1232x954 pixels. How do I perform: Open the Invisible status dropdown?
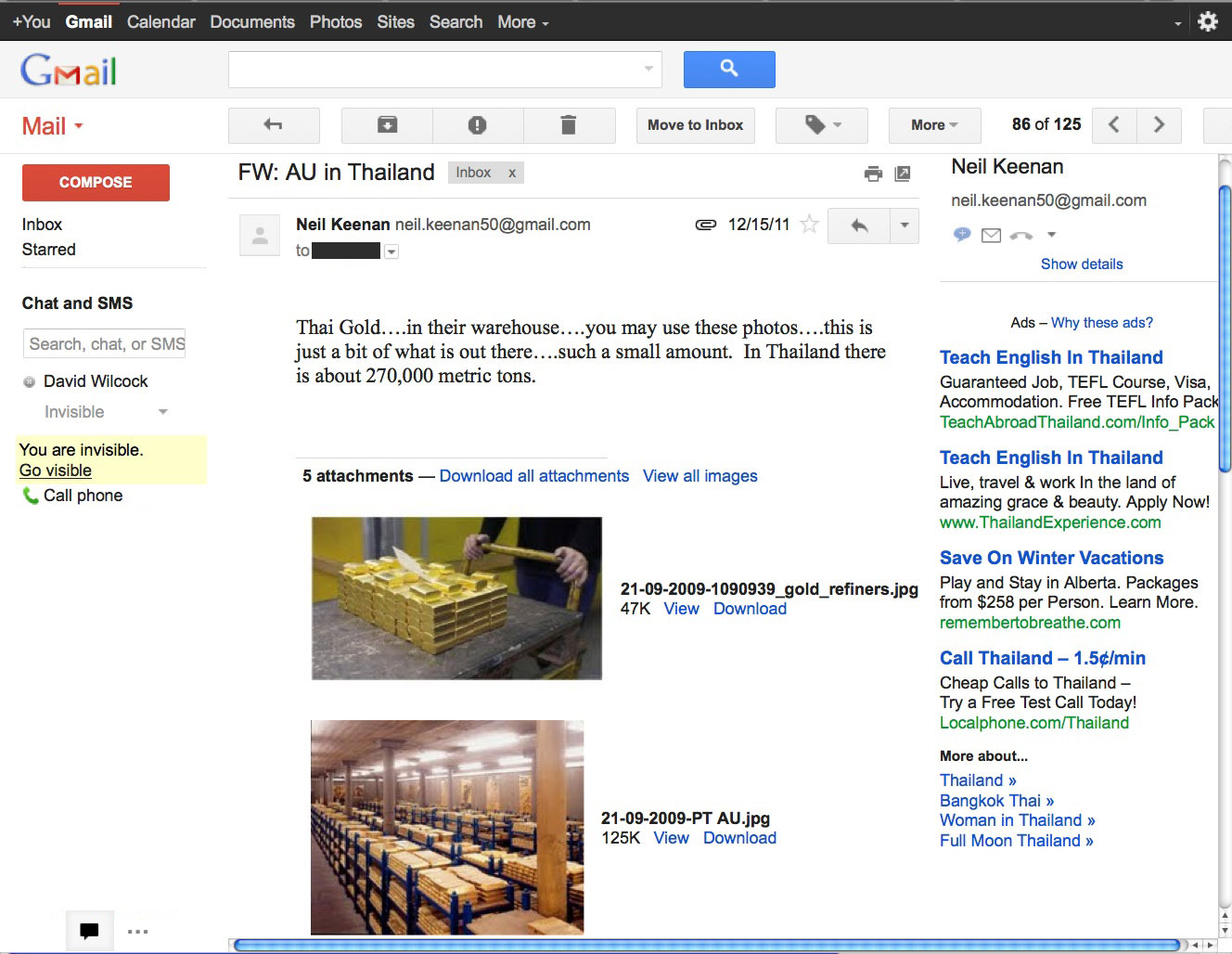106,412
